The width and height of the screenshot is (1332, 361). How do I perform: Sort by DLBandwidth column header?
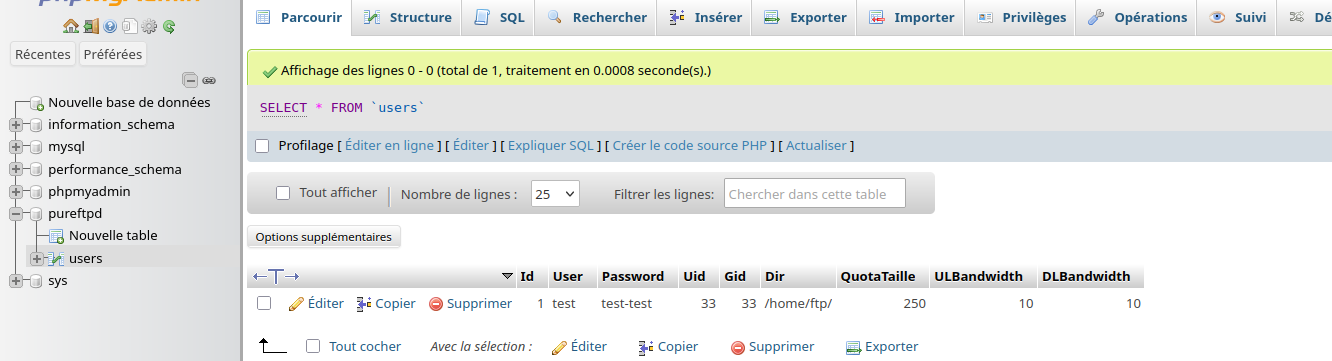1086,277
